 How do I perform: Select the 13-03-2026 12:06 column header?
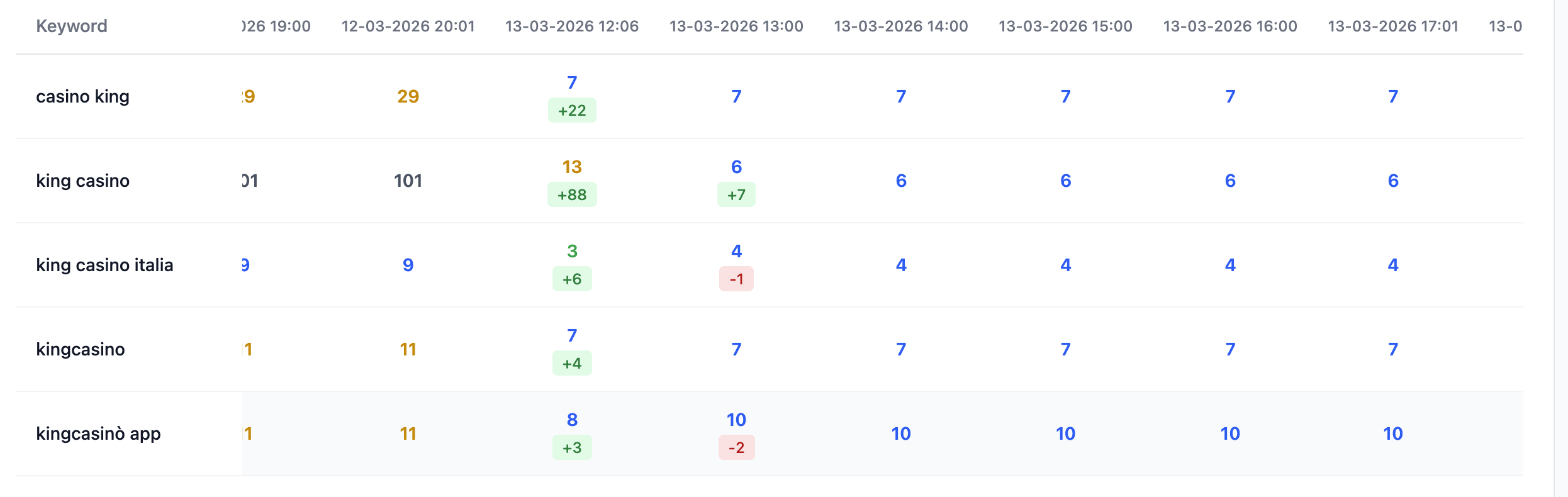[572, 26]
